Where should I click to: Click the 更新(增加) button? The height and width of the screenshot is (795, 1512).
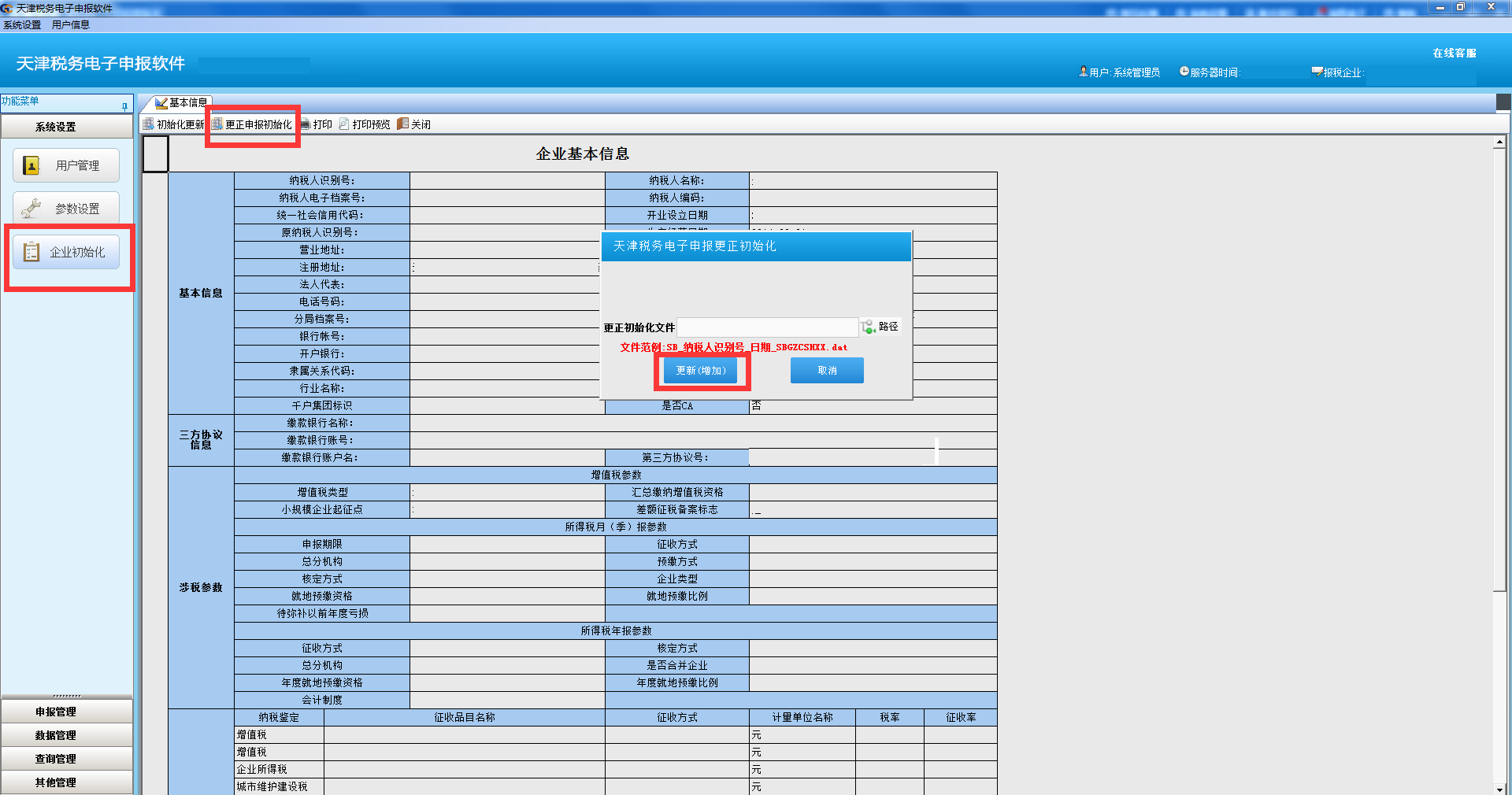point(701,371)
